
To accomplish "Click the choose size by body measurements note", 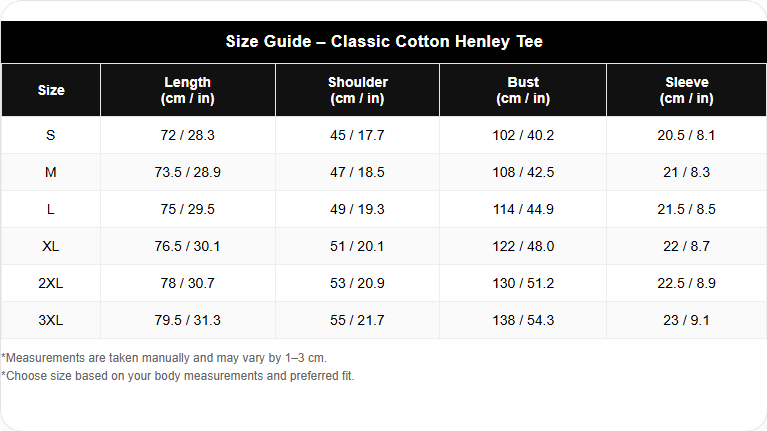I will pyautogui.click(x=178, y=376).
